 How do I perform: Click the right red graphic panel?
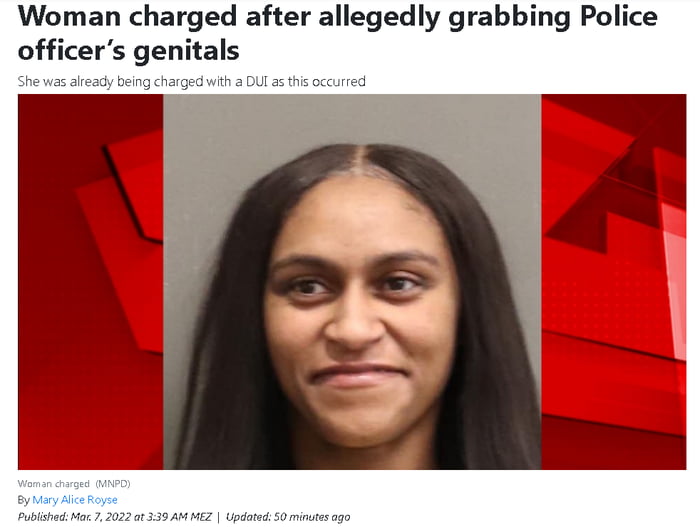(614, 282)
